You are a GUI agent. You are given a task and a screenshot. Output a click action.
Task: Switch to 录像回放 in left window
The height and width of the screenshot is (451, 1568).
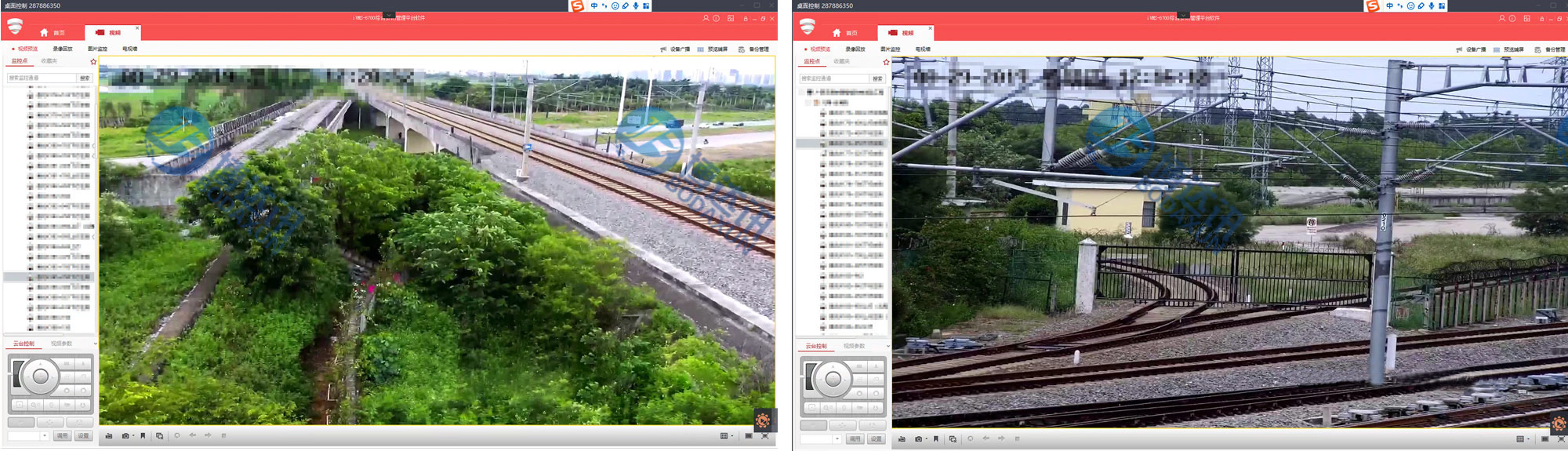[x=63, y=49]
